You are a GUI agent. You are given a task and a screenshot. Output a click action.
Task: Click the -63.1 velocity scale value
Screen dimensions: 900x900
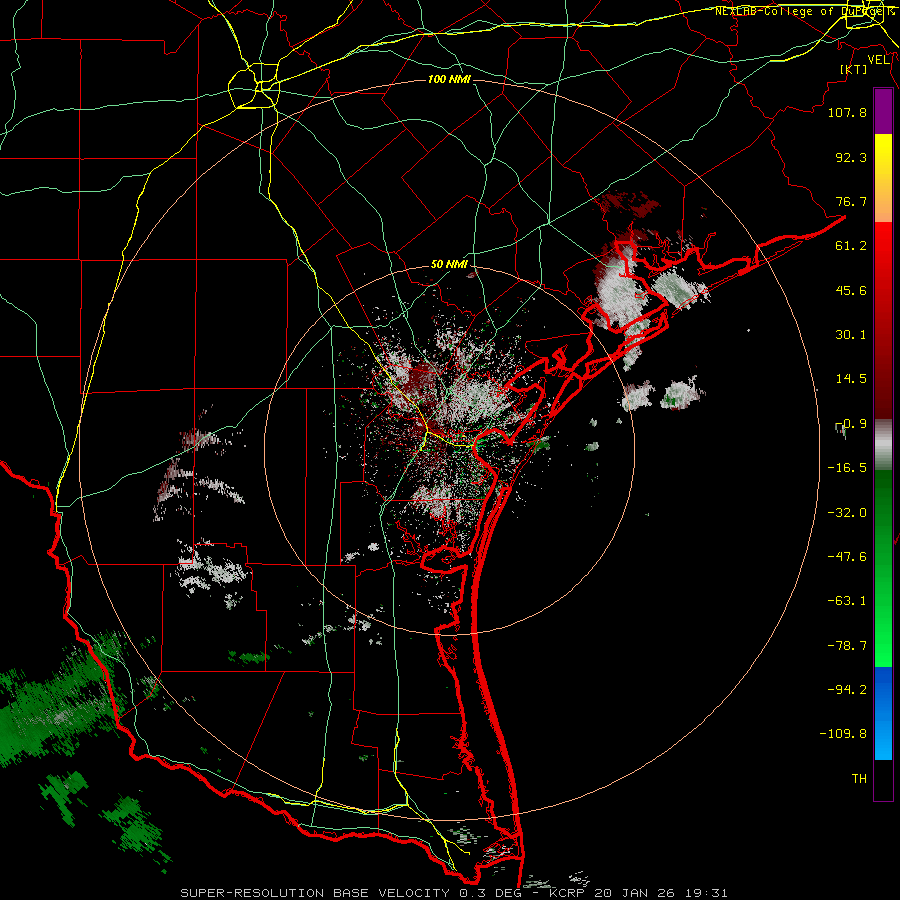847,601
